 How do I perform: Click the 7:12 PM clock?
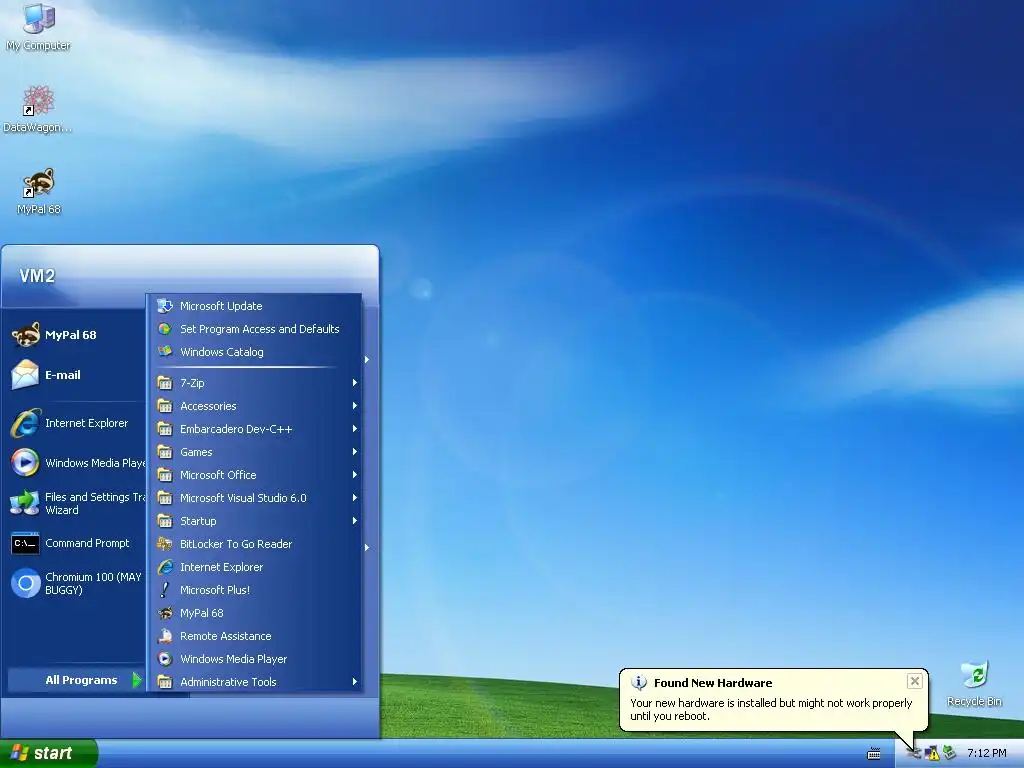coord(986,754)
